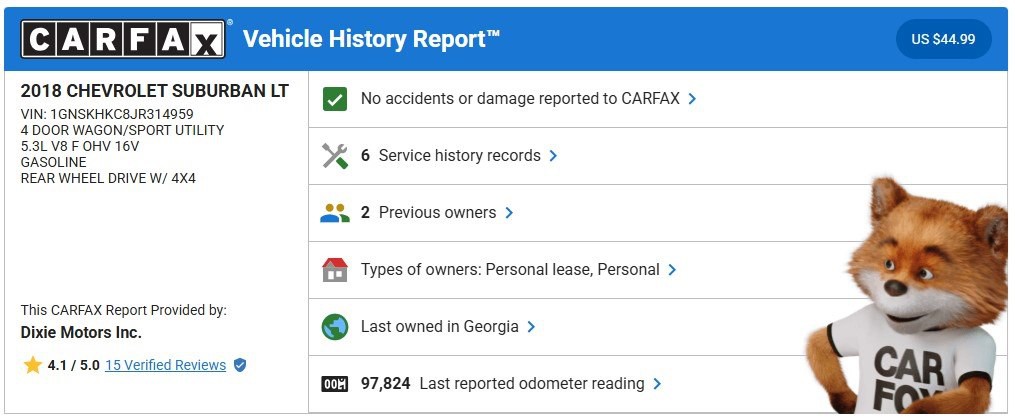Screen dimensions: 1015x419
Task: Click the red house owner-type icon
Action: click(x=334, y=270)
